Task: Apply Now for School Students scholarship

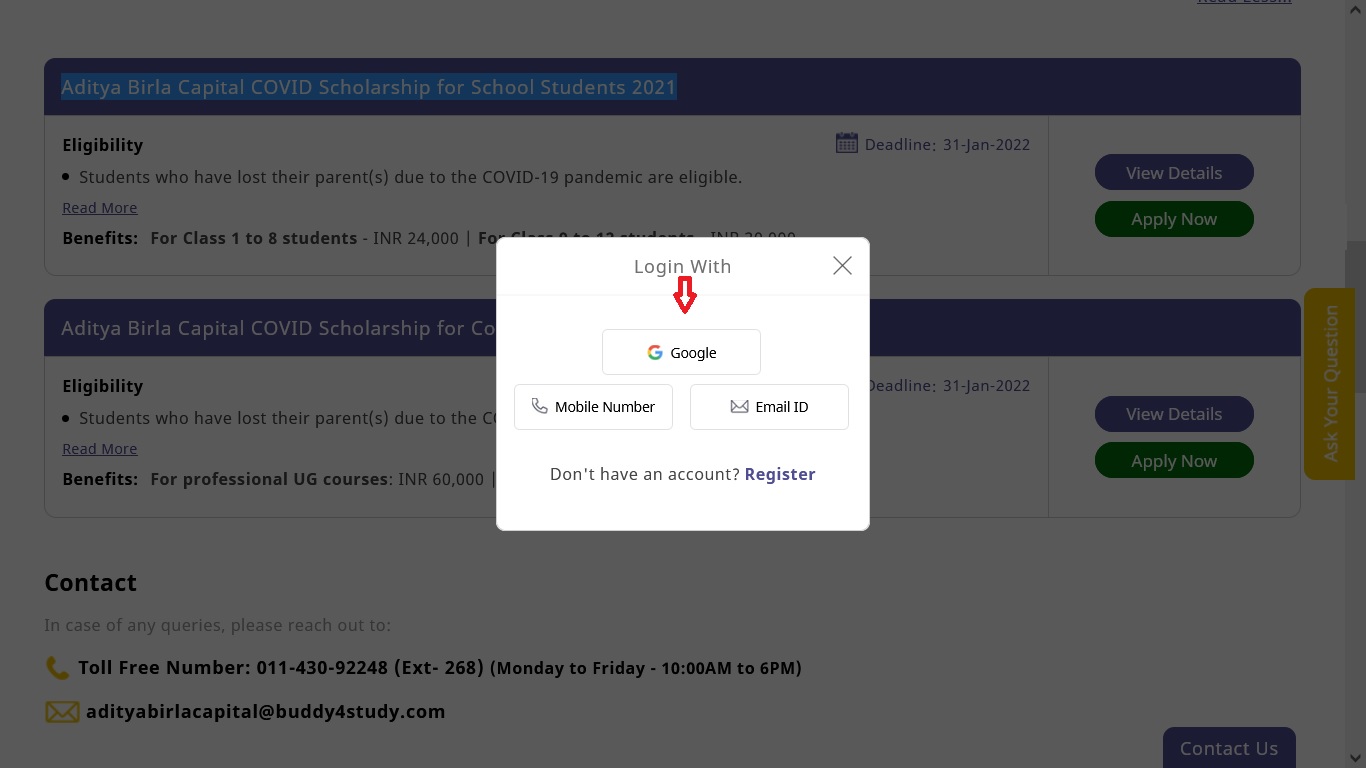Action: [1173, 219]
